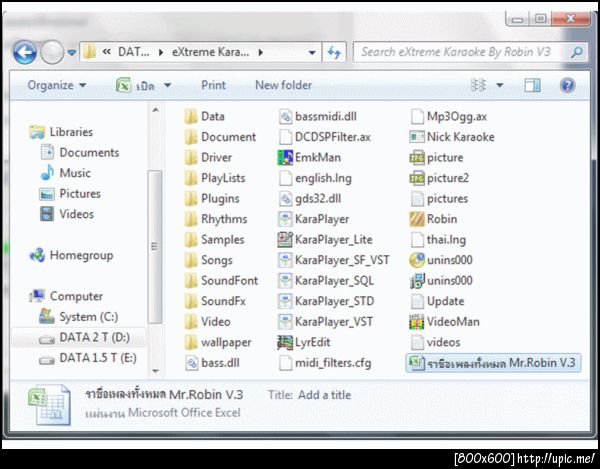Expand the breadcrumb overflow chevron

tap(107, 52)
